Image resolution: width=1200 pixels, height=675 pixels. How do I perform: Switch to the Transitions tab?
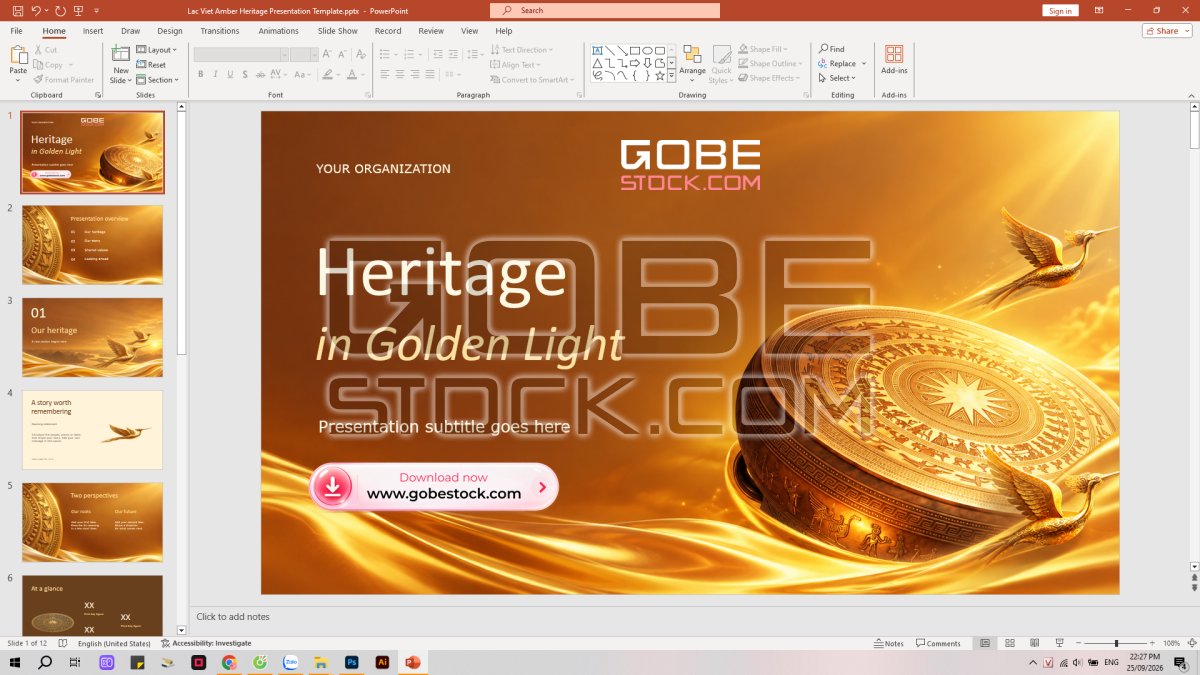click(220, 31)
